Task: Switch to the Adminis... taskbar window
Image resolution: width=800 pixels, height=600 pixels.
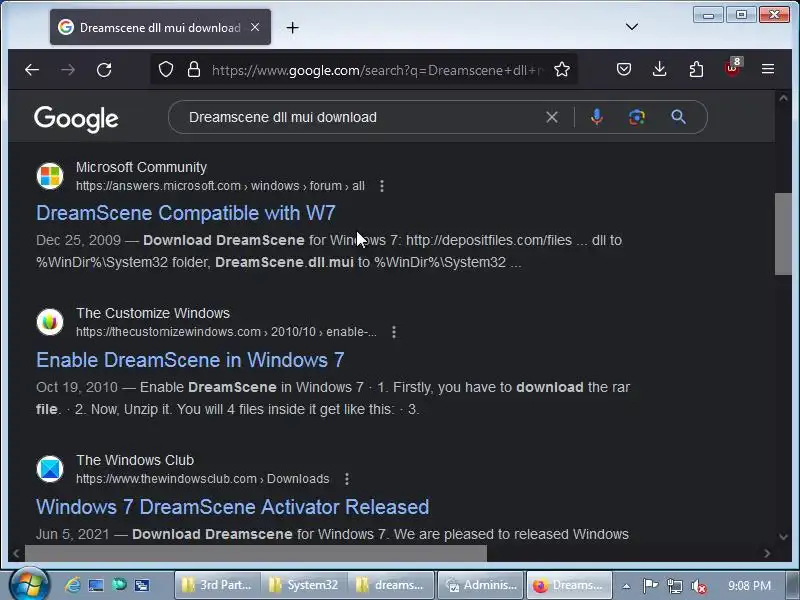Action: coord(481,585)
